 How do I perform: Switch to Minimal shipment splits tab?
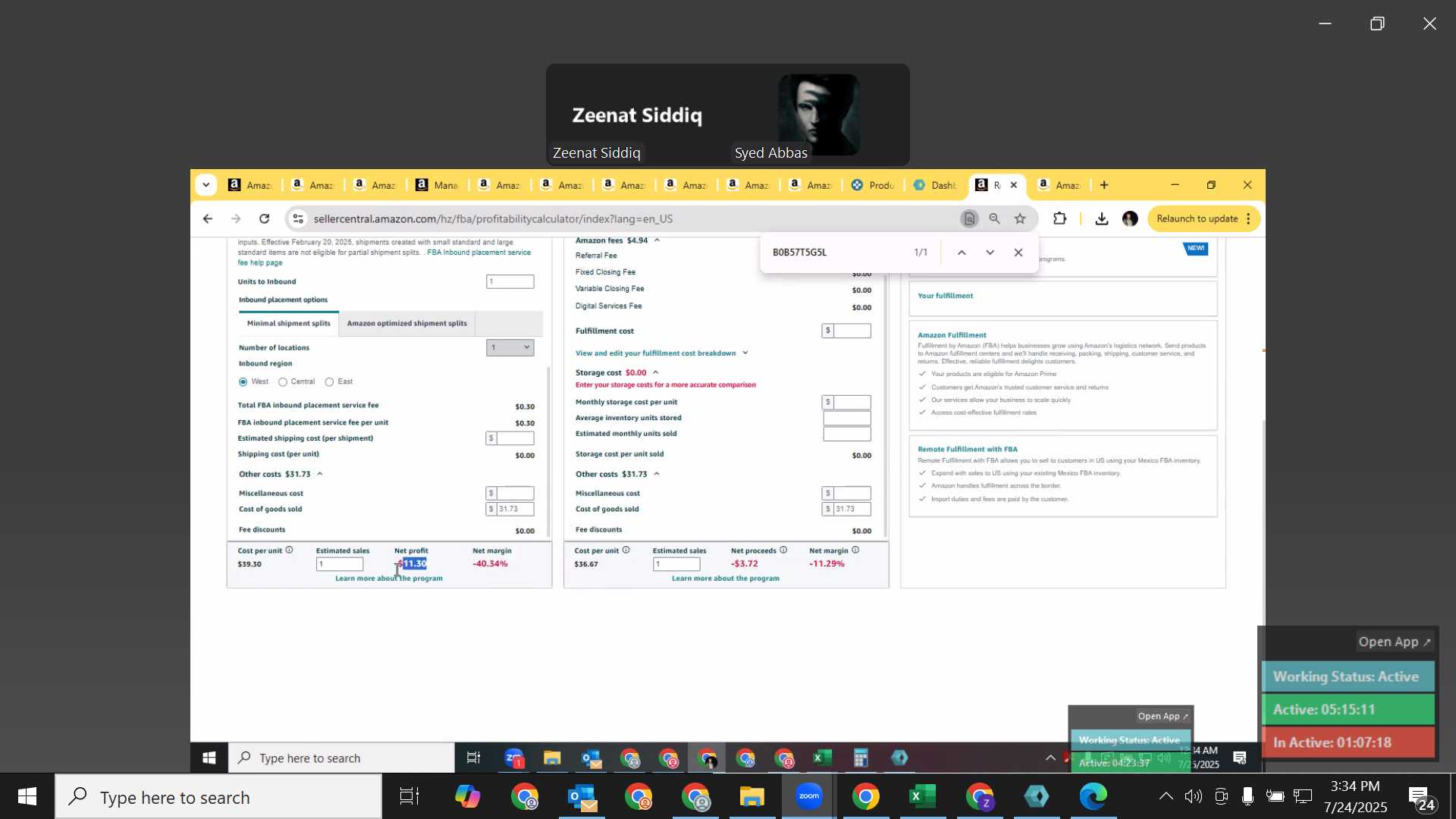(289, 324)
